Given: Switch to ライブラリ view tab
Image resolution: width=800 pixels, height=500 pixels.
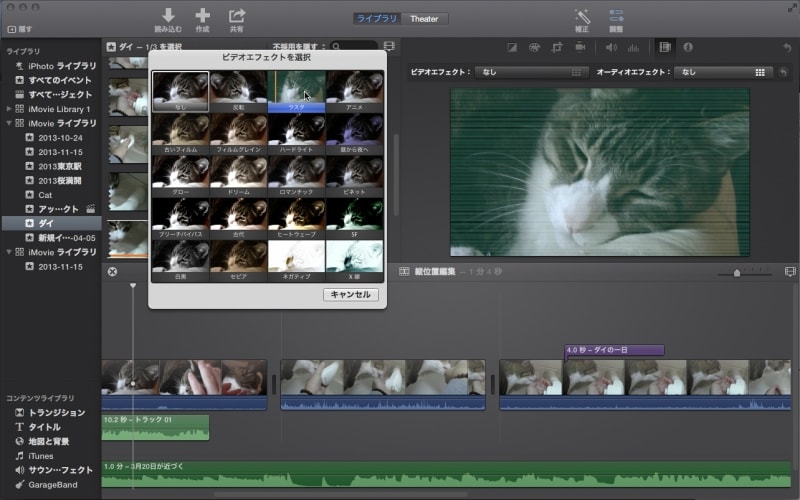Looking at the screenshot, I should tap(376, 18).
